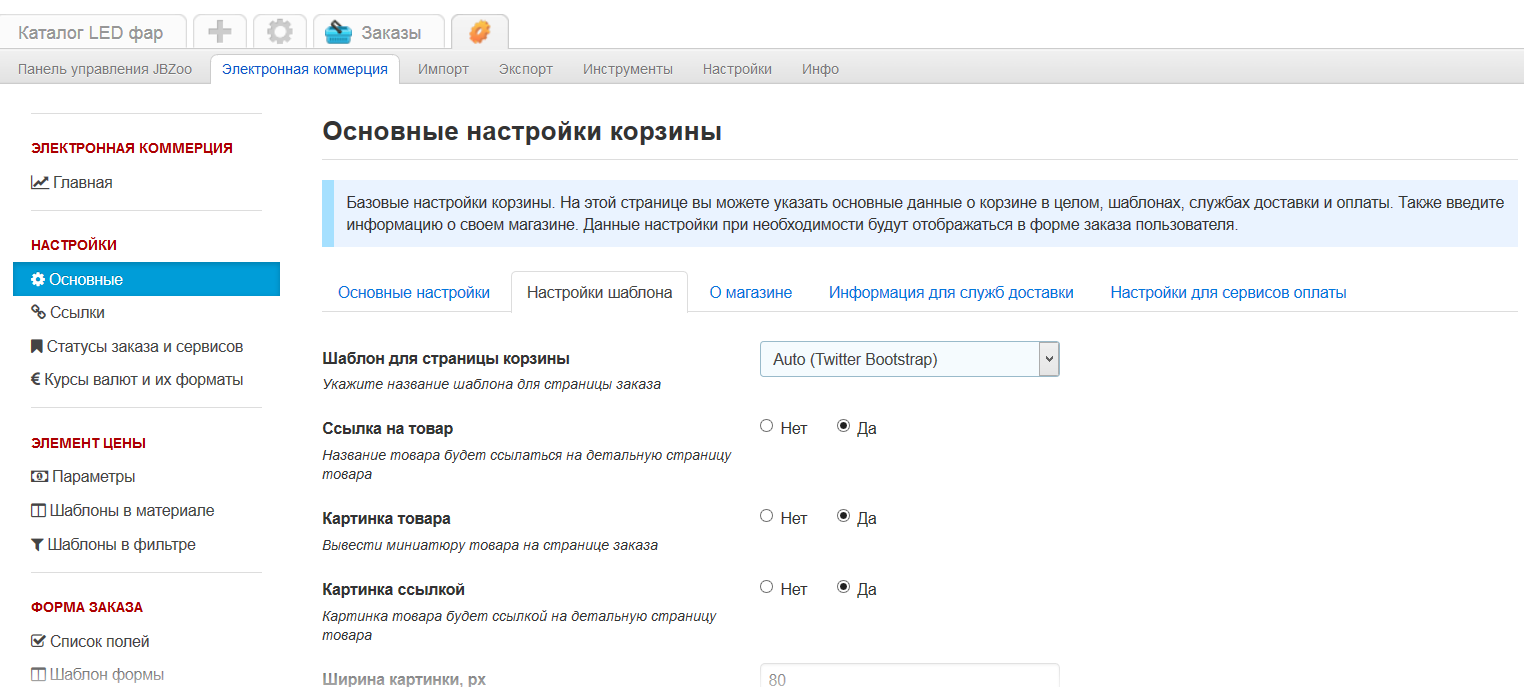1524x687 pixels.
Task: Select Нет for Ссылка на товар
Action: (x=767, y=426)
